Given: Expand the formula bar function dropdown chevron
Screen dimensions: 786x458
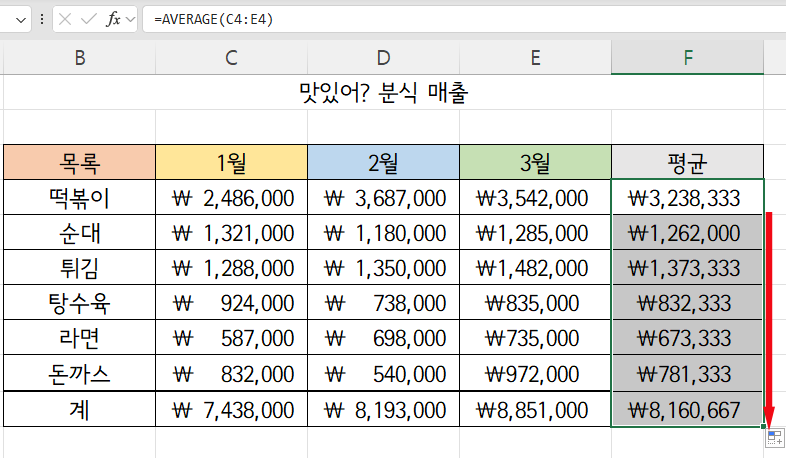Looking at the screenshot, I should [x=130, y=20].
